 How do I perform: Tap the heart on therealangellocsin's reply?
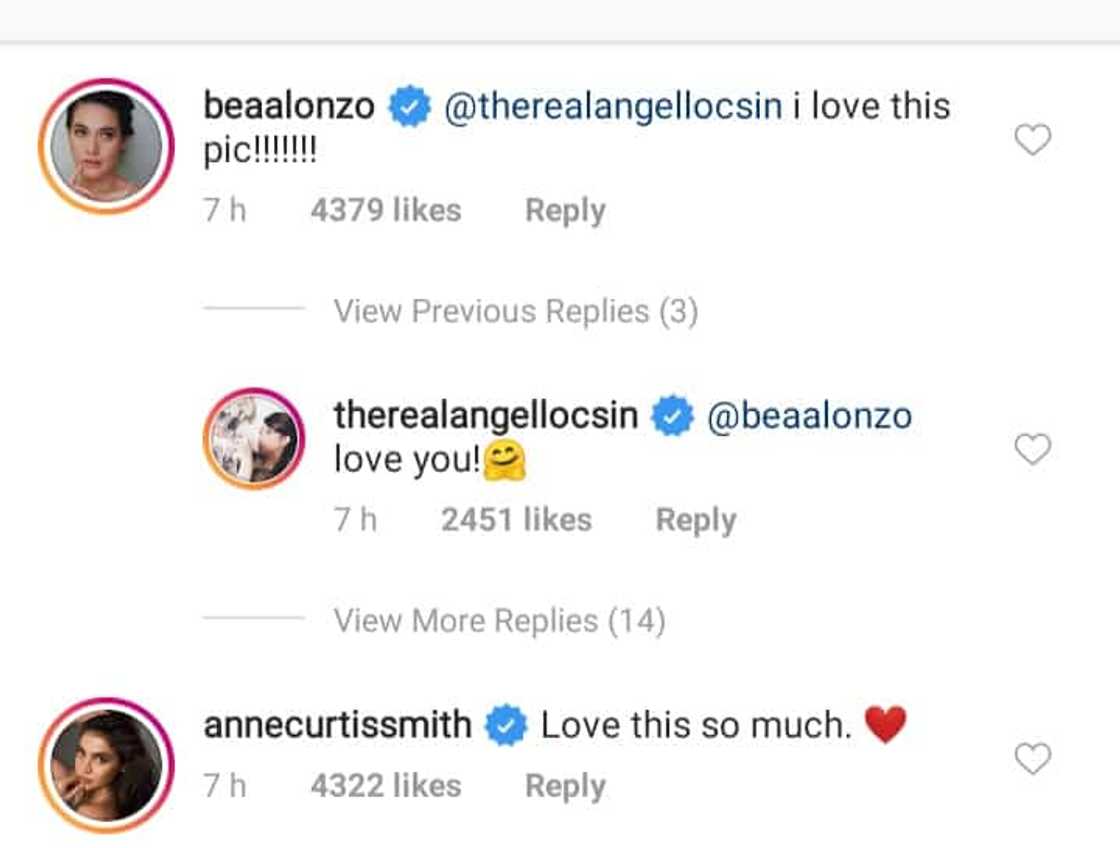(1032, 450)
